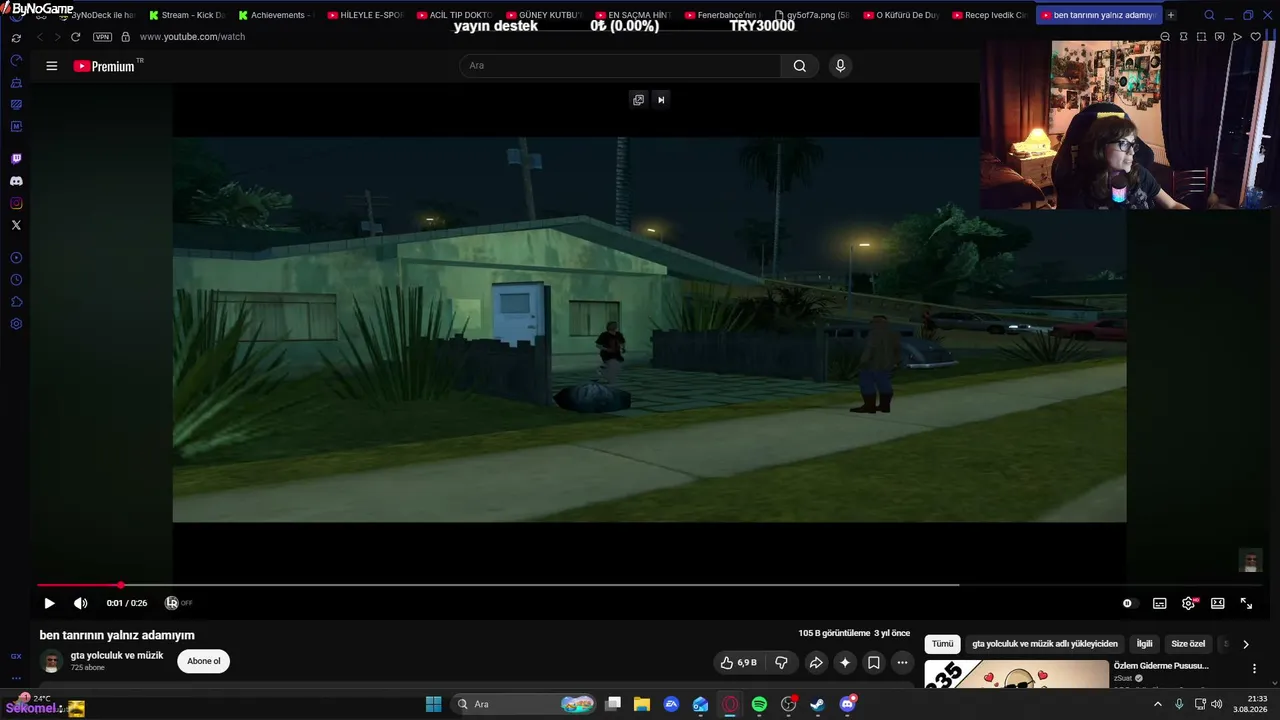Open options for Özlem Giderme Pususu video
1280x720 pixels.
pos(1254,668)
